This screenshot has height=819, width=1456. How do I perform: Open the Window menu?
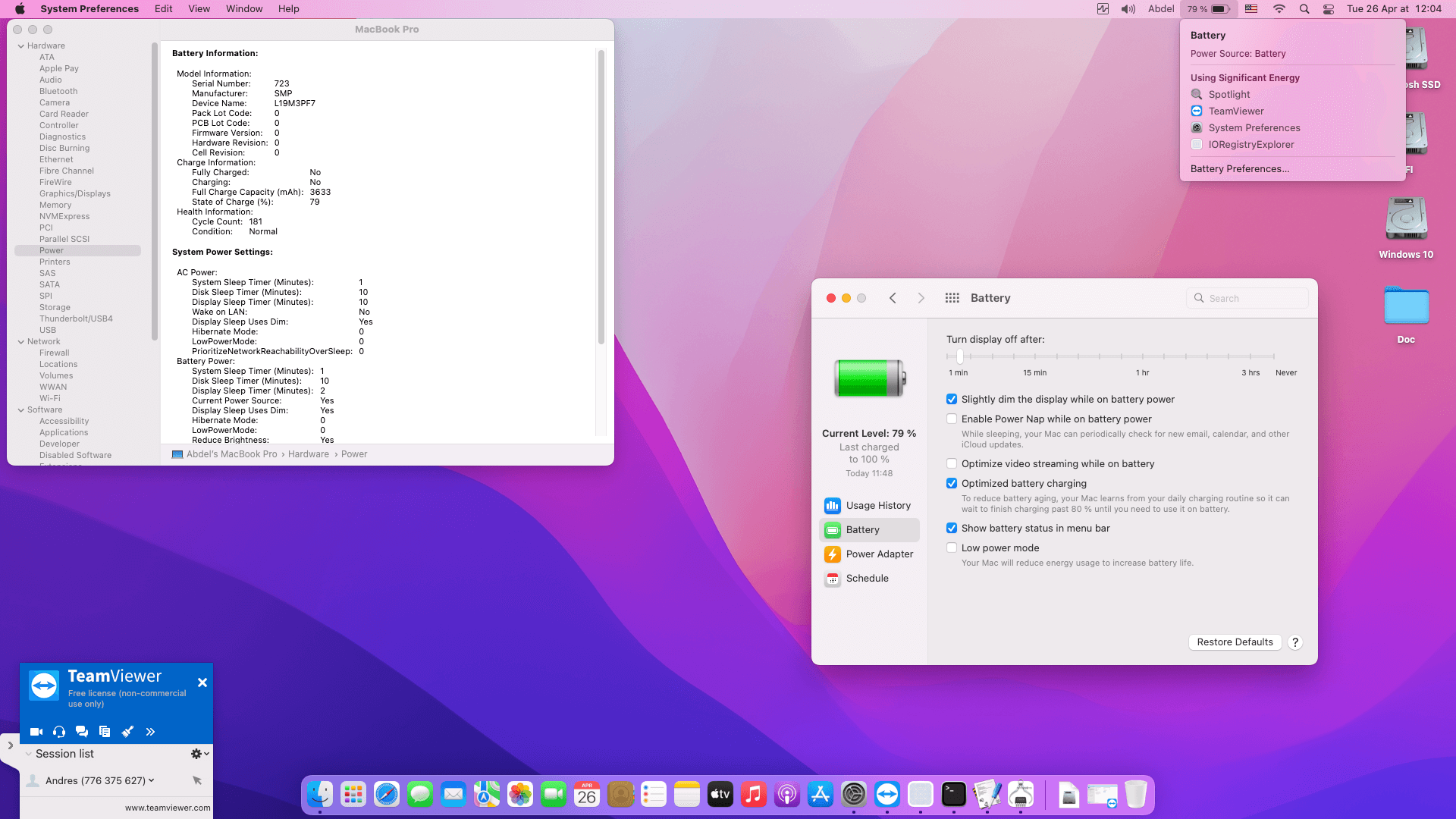point(244,9)
